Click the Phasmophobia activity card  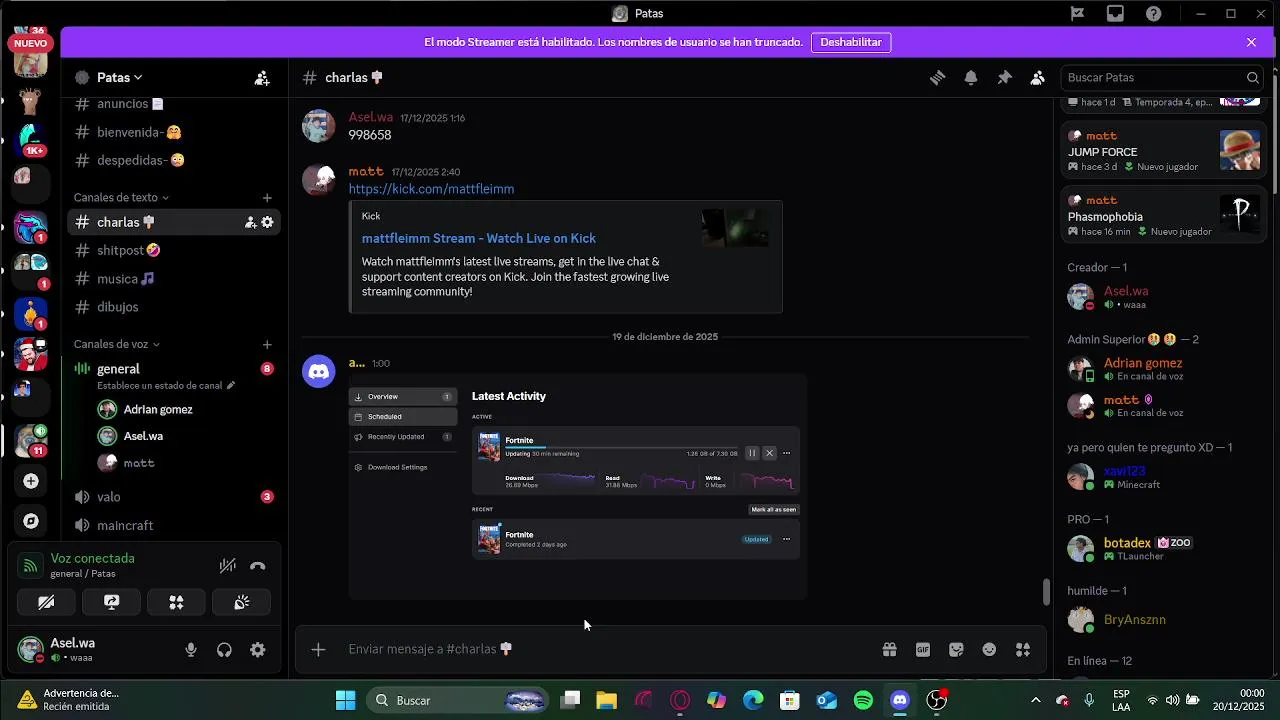click(1163, 216)
